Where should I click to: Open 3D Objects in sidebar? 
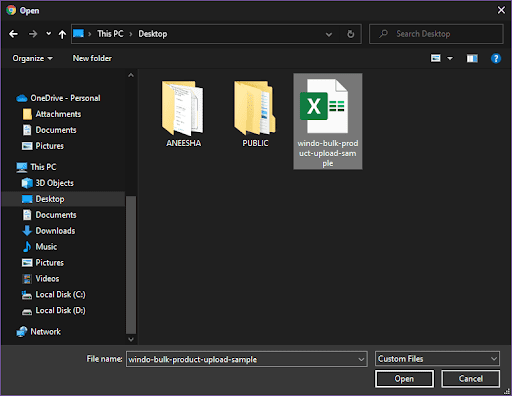[x=47, y=183]
